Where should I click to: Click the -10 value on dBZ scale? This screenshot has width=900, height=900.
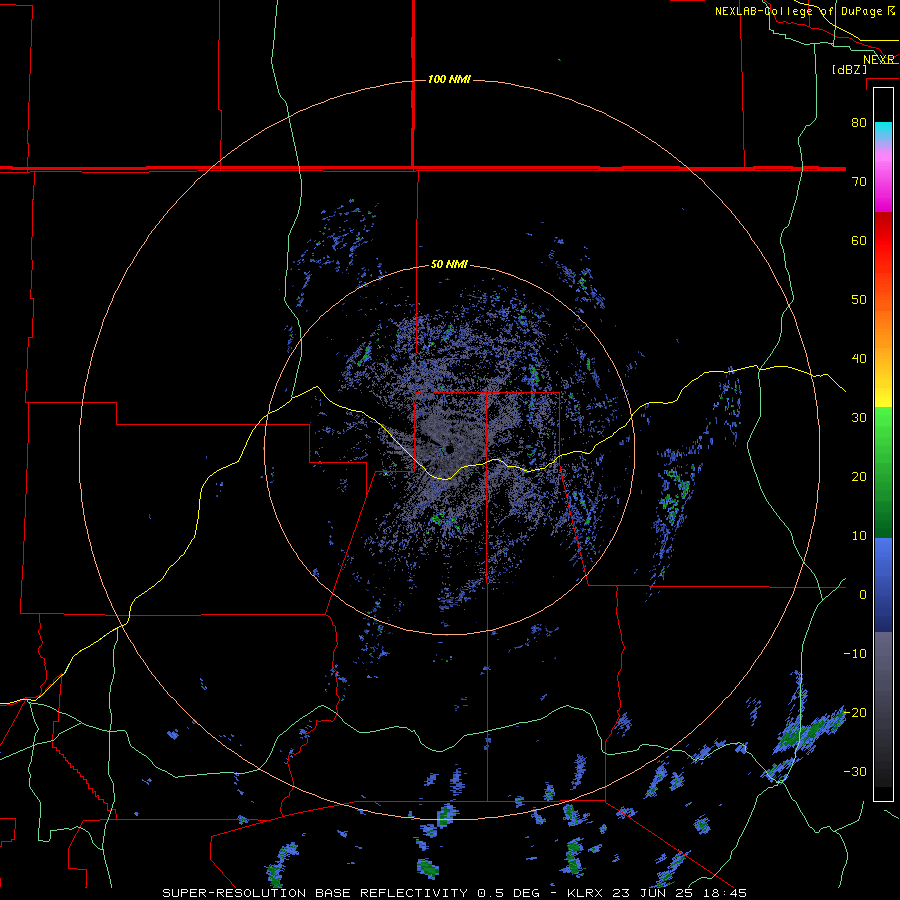click(855, 654)
